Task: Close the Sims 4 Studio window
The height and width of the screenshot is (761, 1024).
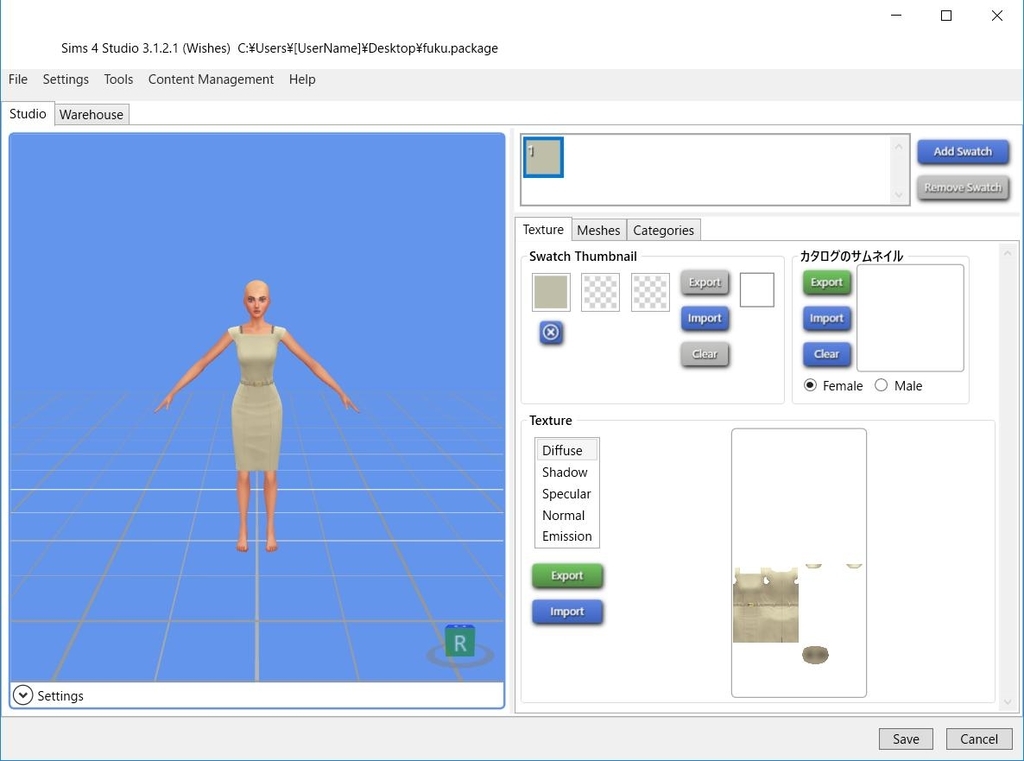Action: pos(997,16)
